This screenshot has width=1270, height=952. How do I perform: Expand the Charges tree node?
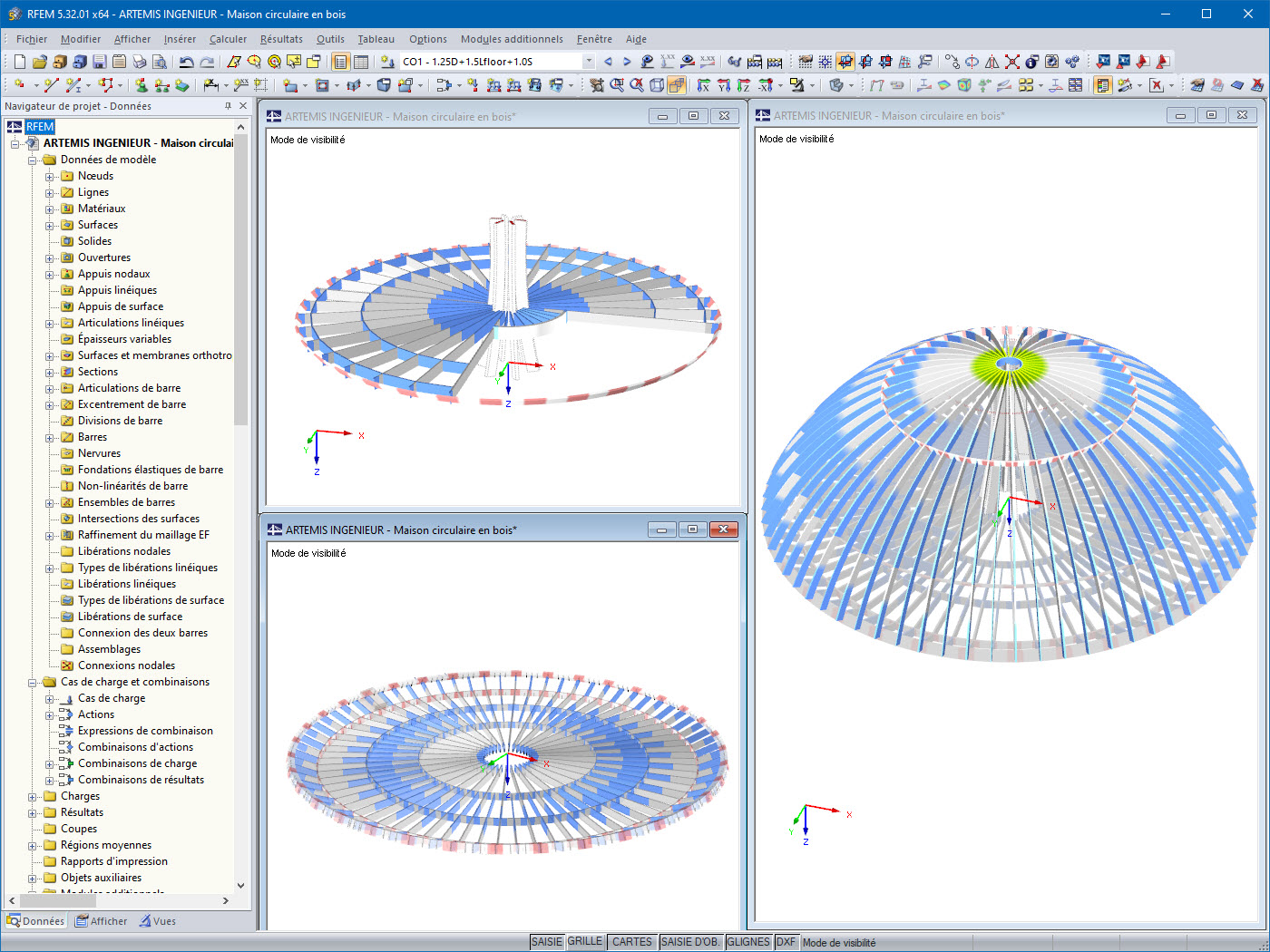(34, 795)
